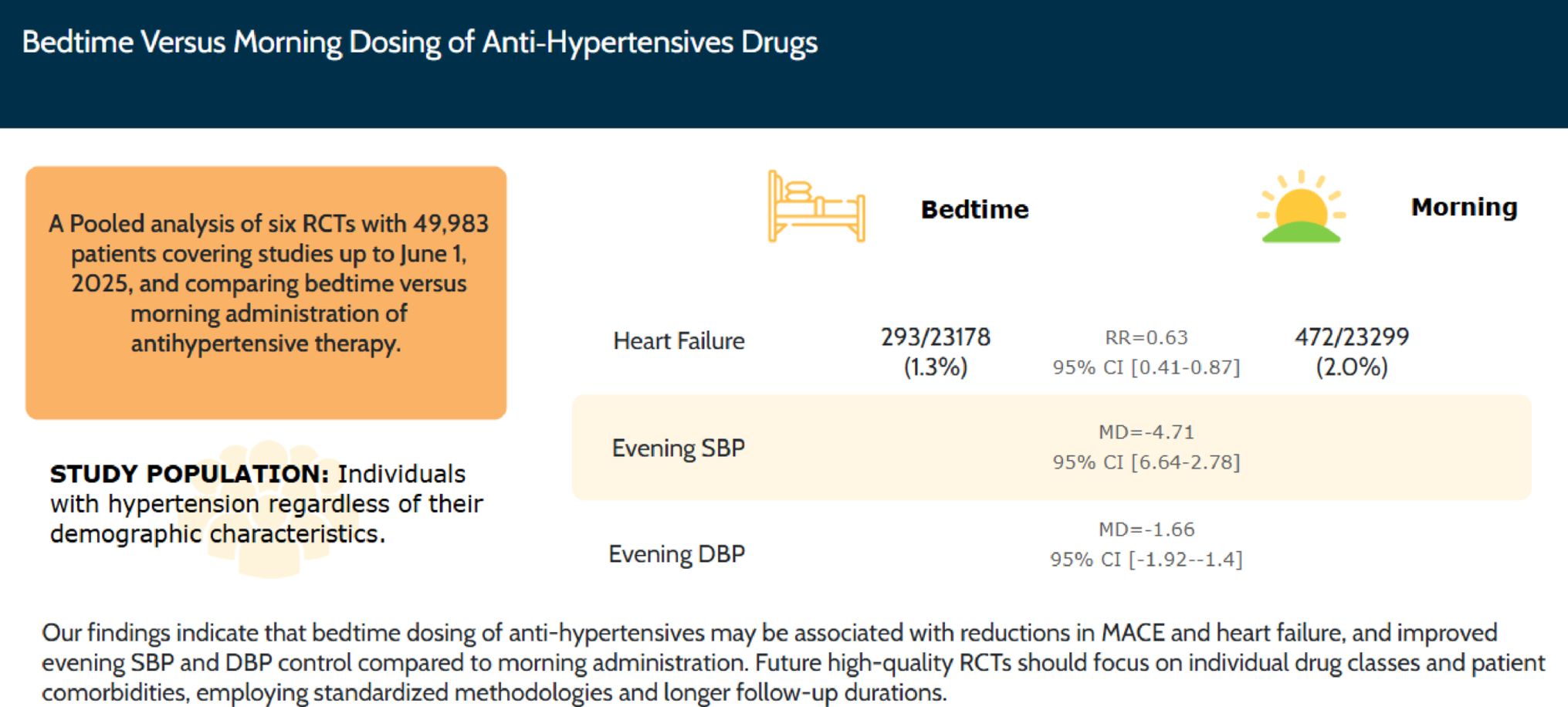This screenshot has height=707, width=1568.
Task: Click the RR=0.63 risk ratio text
Action: (x=1146, y=337)
